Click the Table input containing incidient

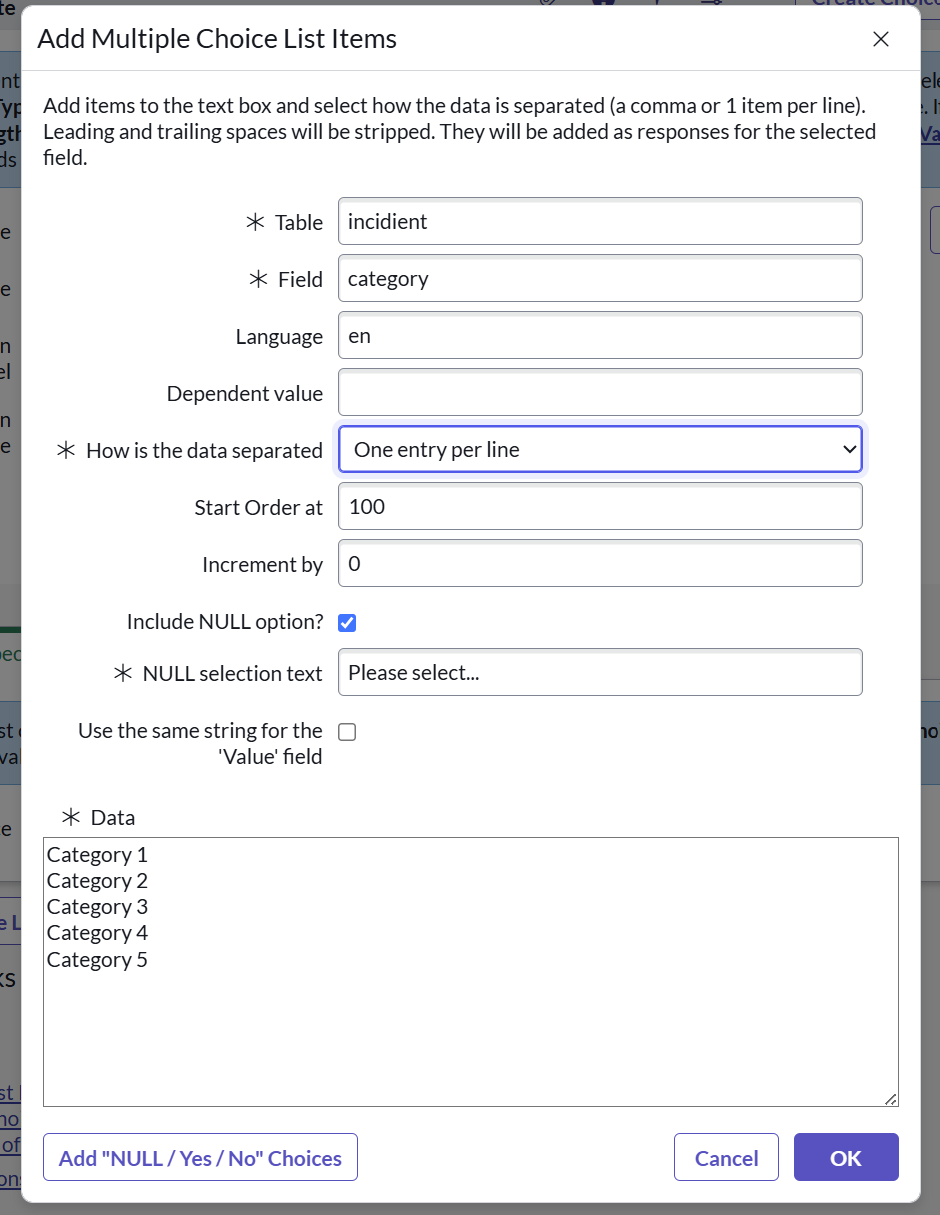point(600,222)
